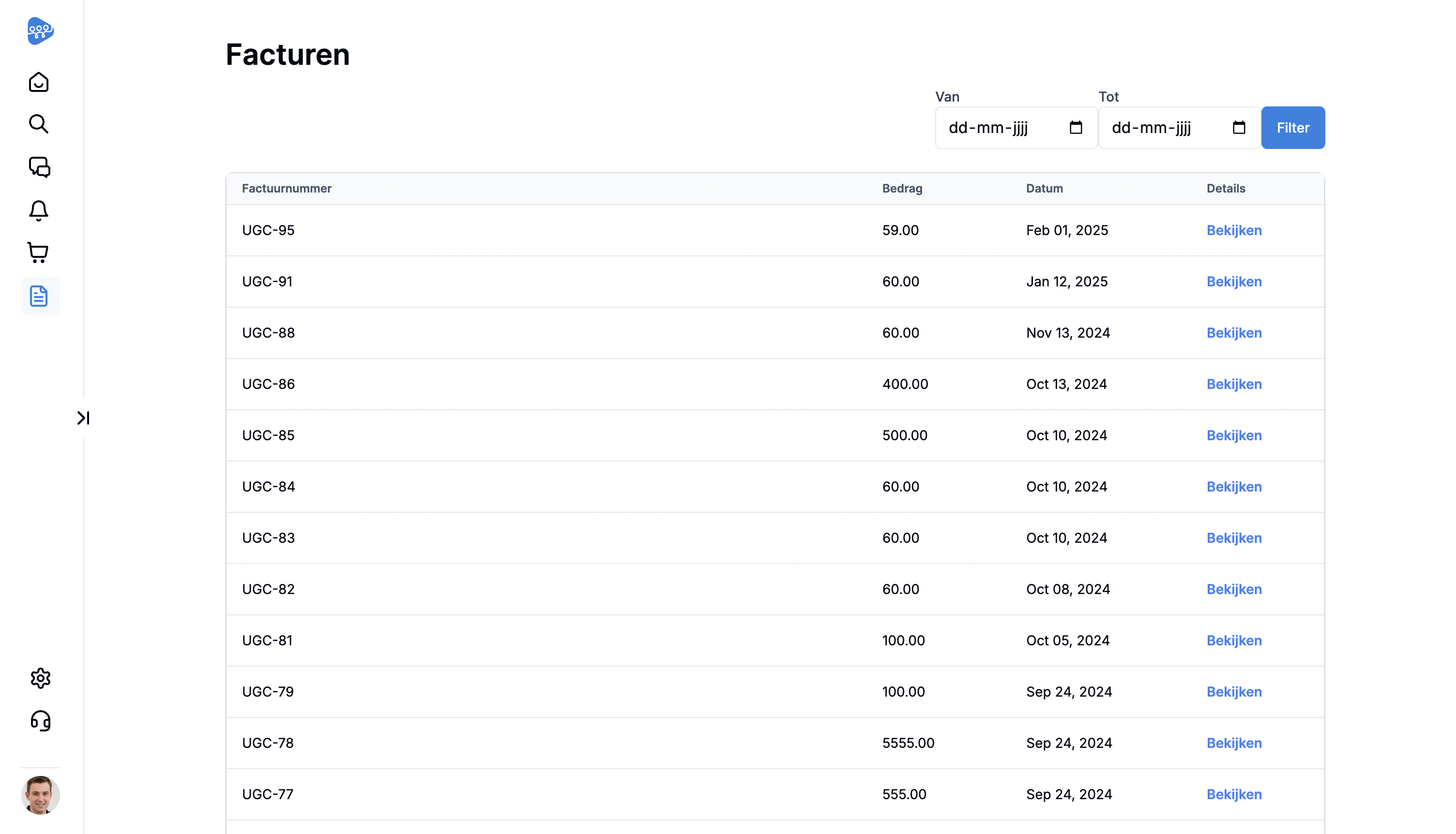
Task: Click the Details column header
Action: 1226,189
